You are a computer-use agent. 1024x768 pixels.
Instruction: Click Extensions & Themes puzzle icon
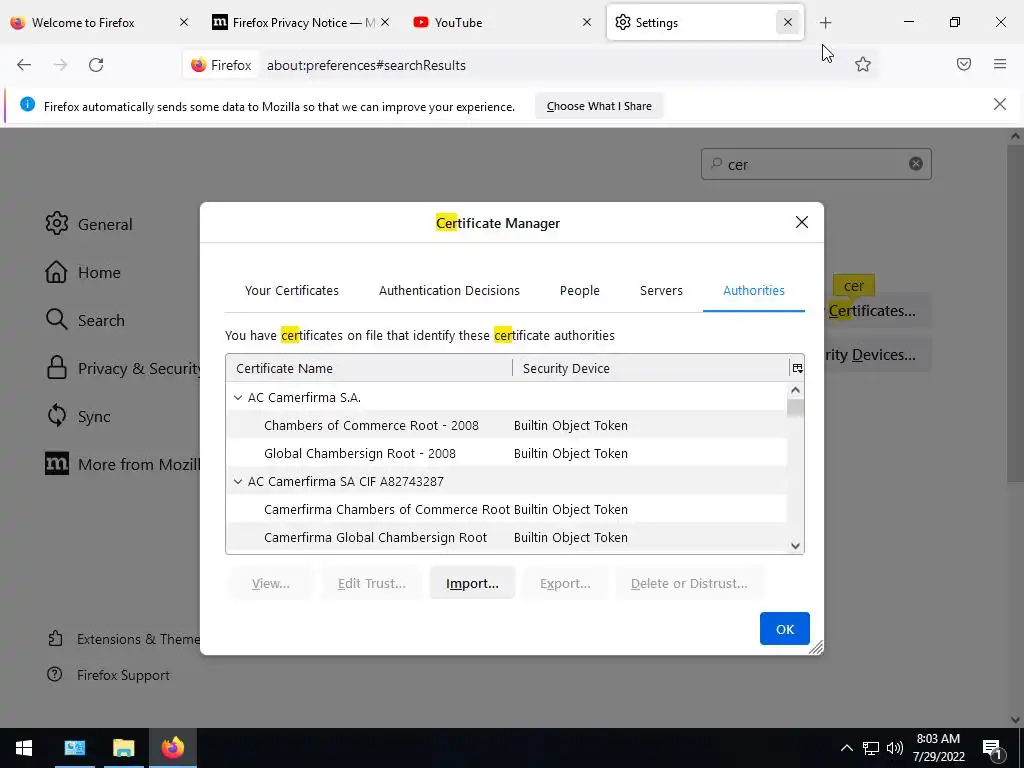56,638
